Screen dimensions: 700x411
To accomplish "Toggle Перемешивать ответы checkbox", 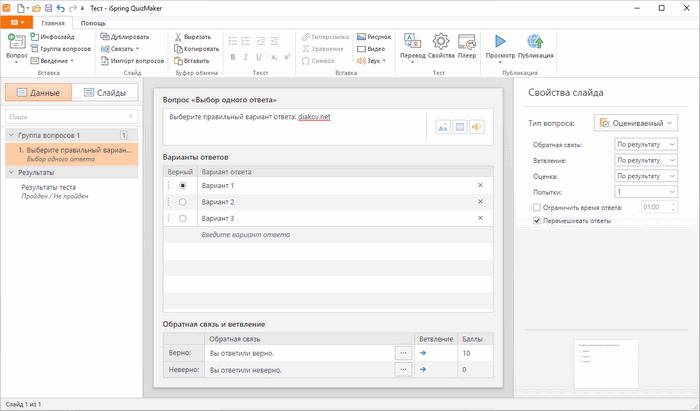I will [537, 220].
